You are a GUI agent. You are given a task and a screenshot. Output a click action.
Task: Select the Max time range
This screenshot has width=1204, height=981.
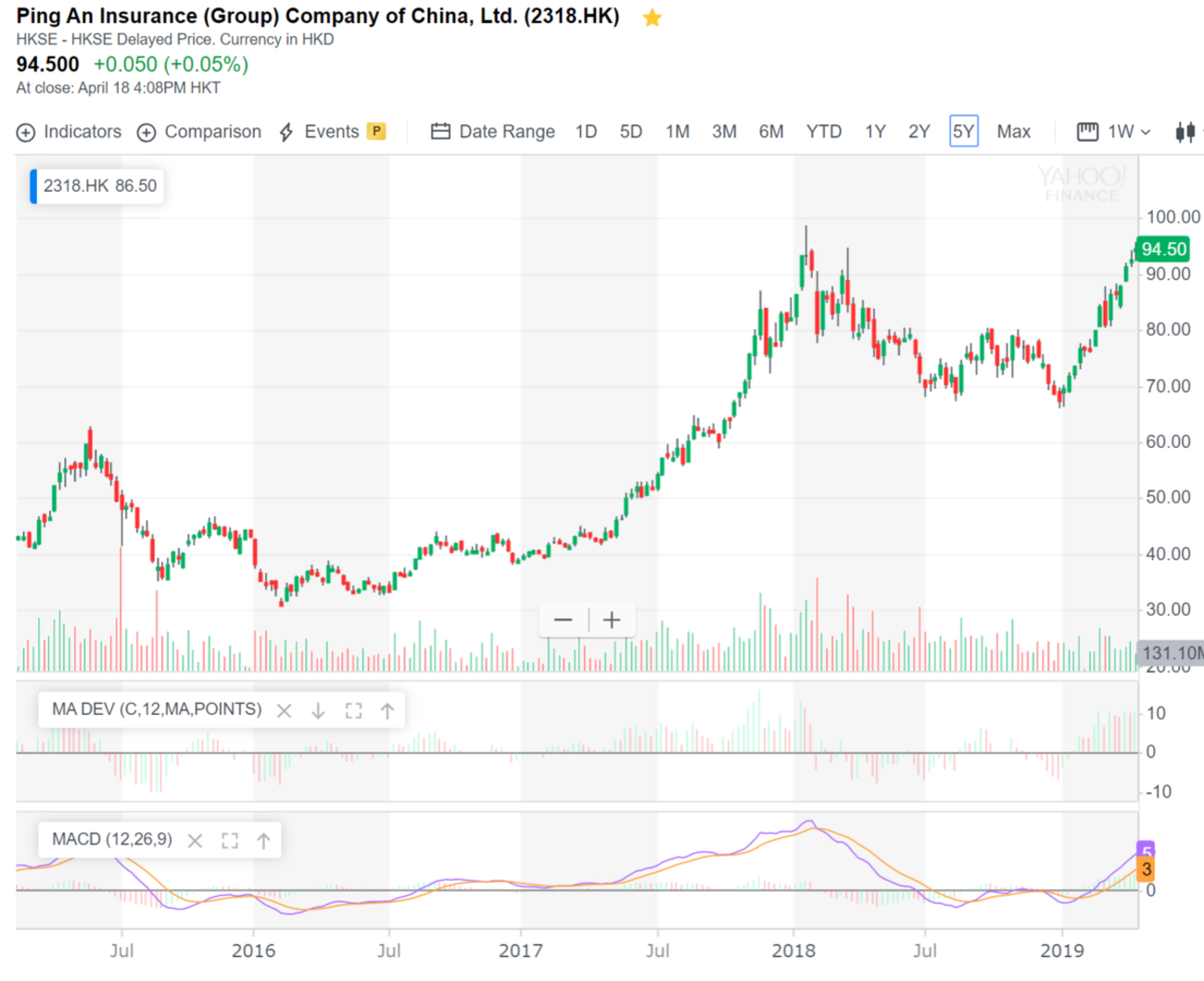pyautogui.click(x=1014, y=132)
